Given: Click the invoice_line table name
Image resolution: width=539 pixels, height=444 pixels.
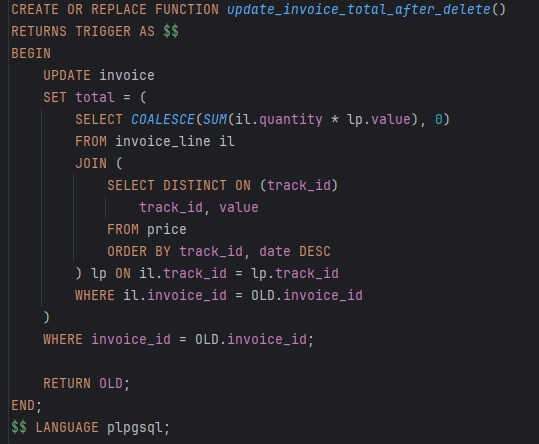Looking at the screenshot, I should [163, 141].
